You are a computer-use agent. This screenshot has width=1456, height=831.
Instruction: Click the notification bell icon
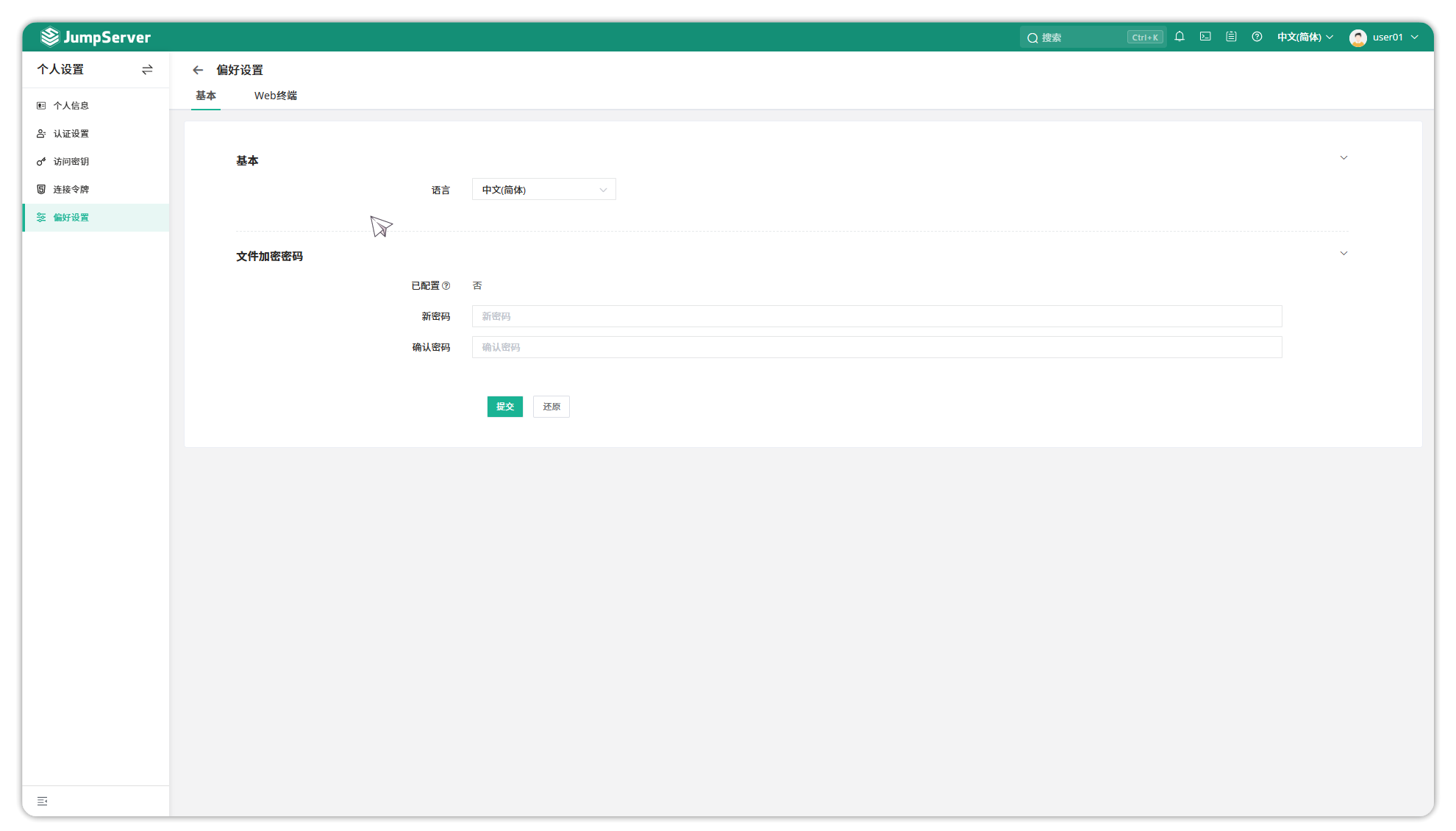pyautogui.click(x=1180, y=37)
